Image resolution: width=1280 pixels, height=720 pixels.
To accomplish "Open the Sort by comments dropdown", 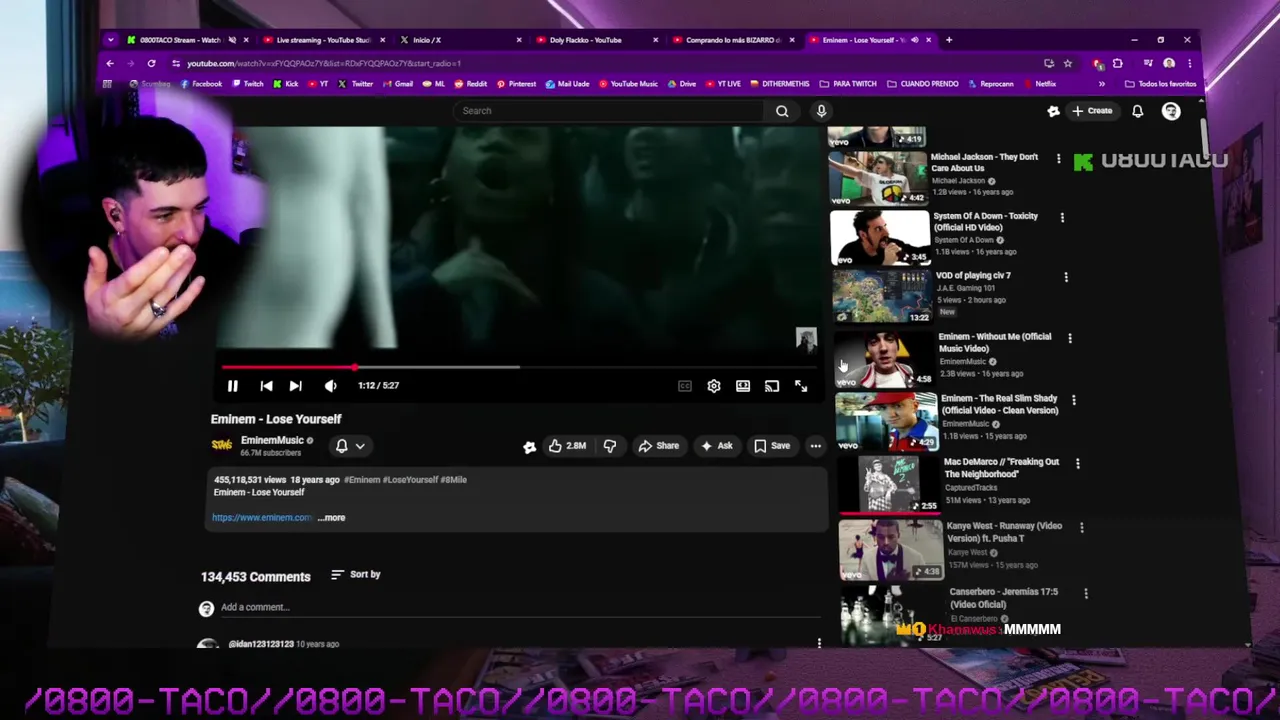I will pos(355,575).
